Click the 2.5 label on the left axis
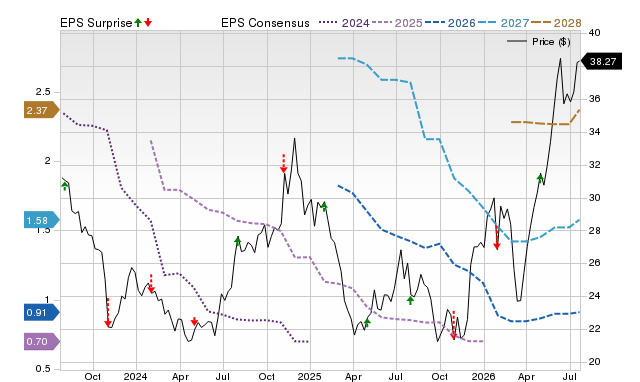Image resolution: width=640 pixels, height=382 pixels. pos(43,92)
